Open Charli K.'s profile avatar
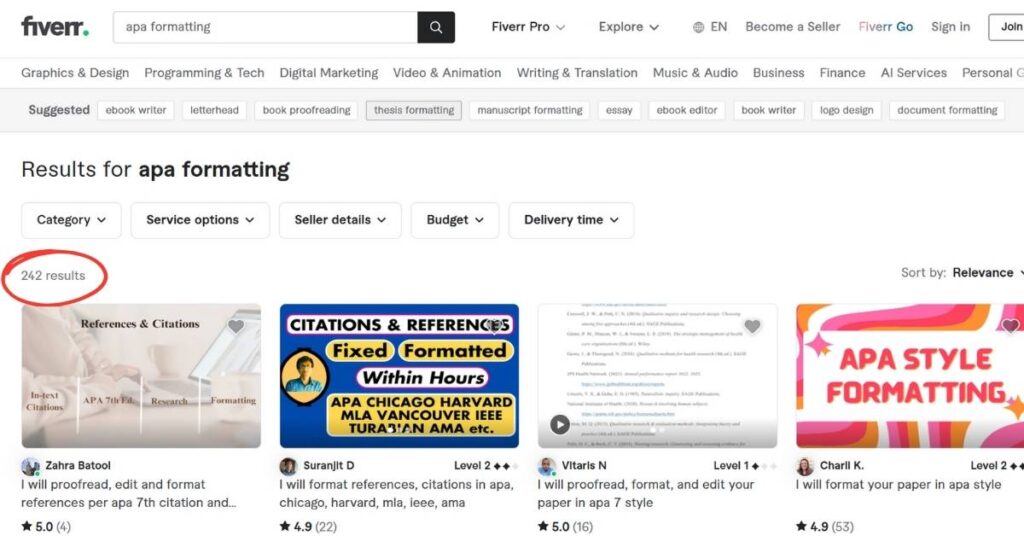This screenshot has width=1024, height=536. tap(805, 466)
